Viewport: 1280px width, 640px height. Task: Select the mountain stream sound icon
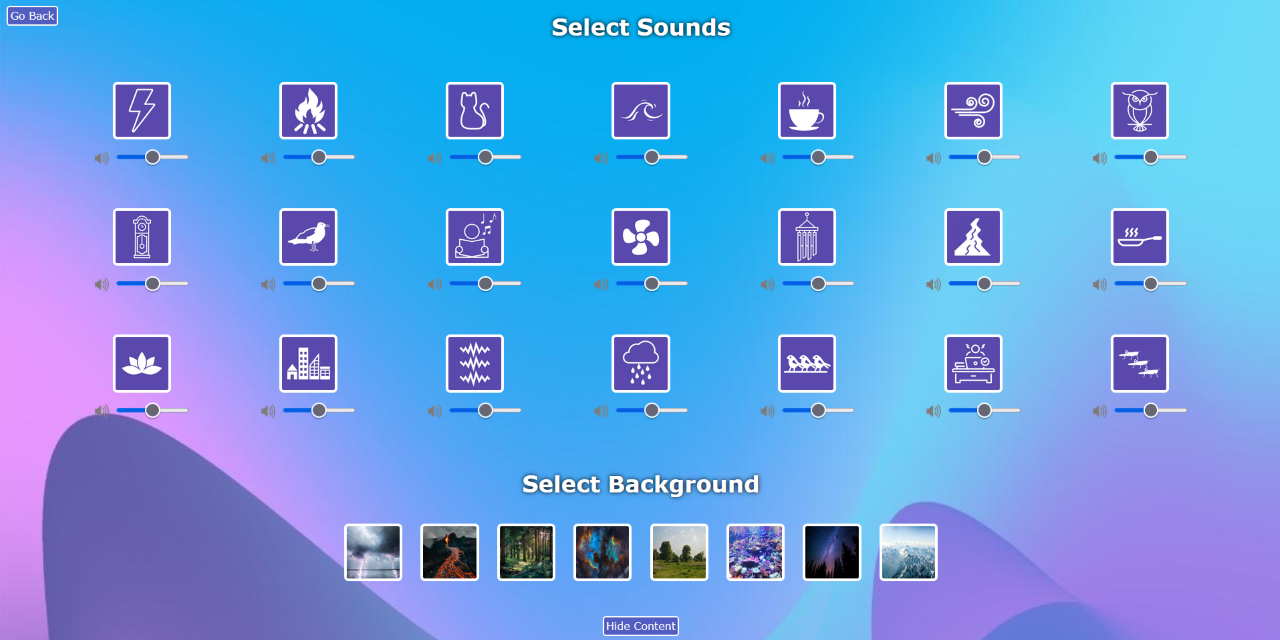[974, 237]
